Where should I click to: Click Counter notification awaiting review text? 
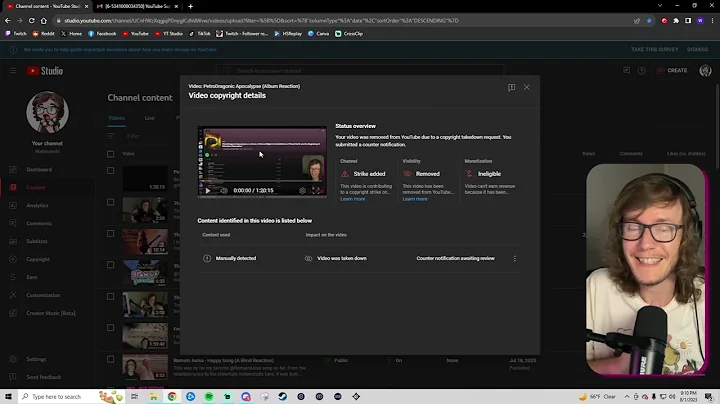pyautogui.click(x=456, y=258)
